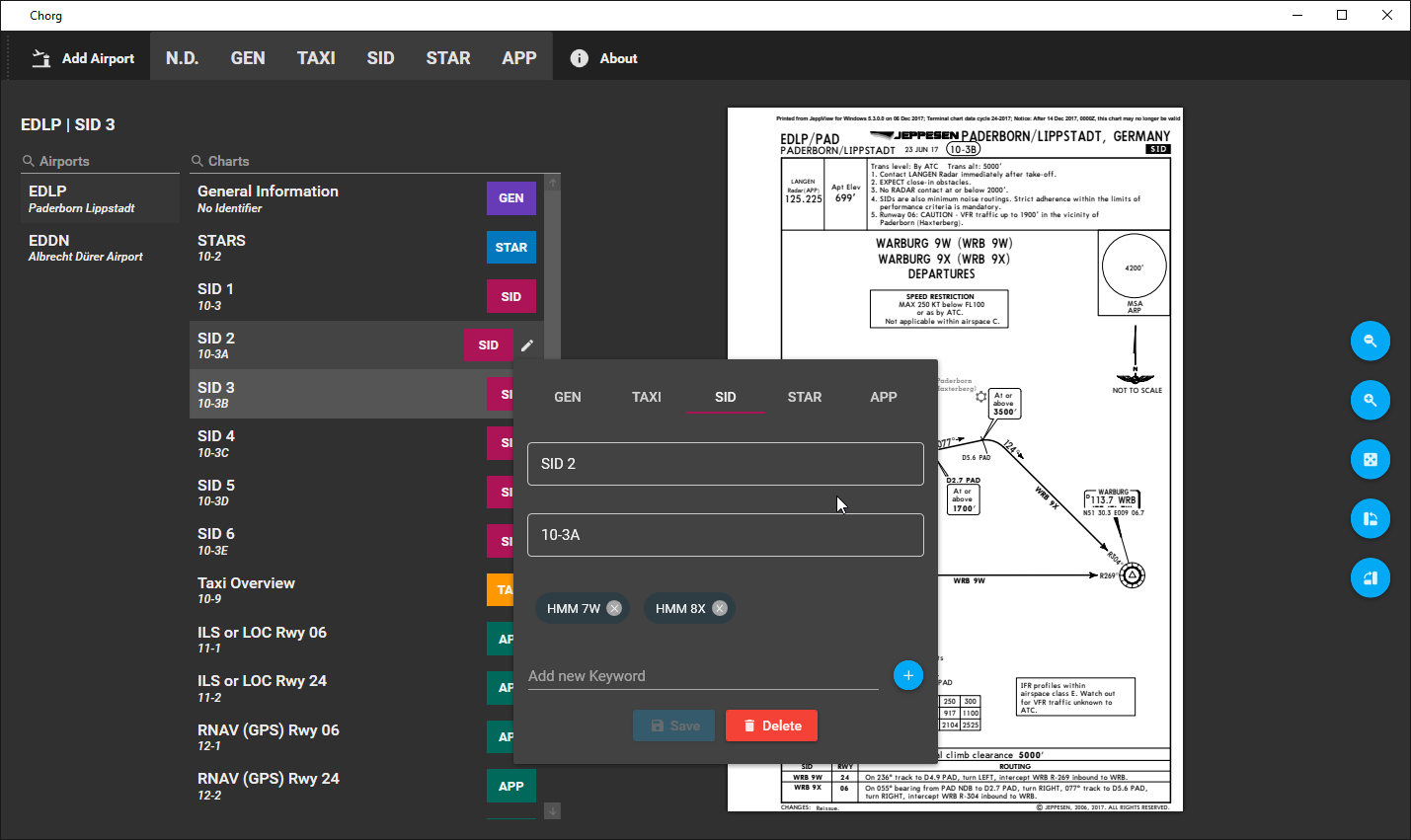
Task: Open the STARS 10-2 chart
Action: [366, 248]
